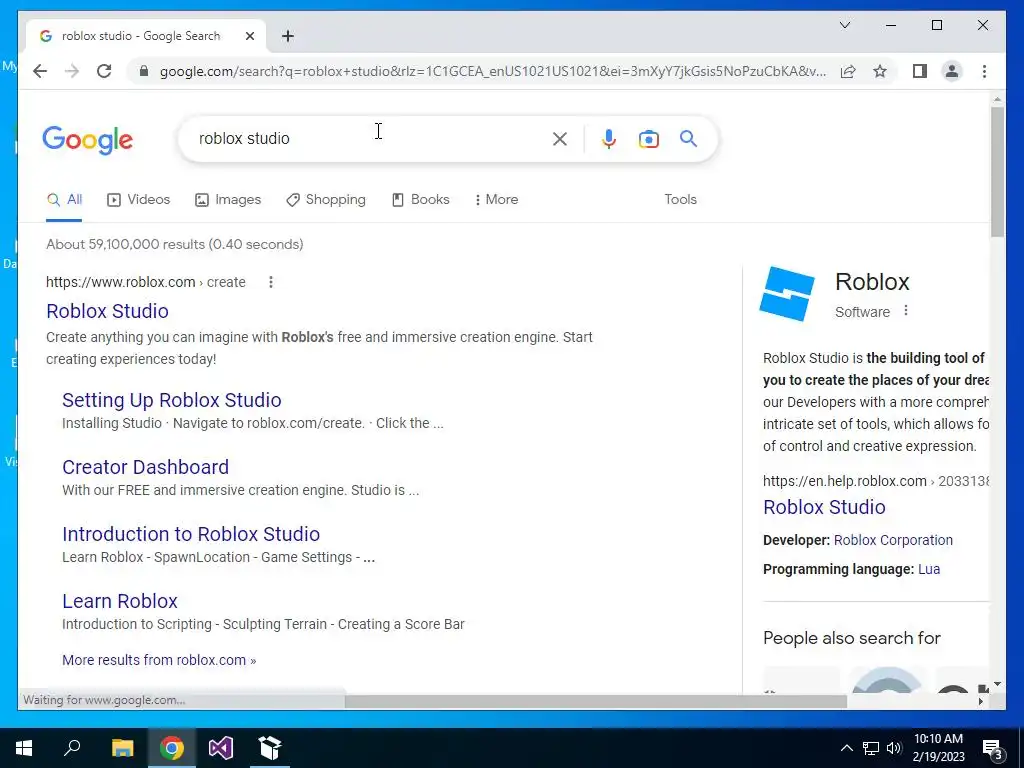Screen dimensions: 1024x768
Task: Open the Learn Roblox link
Action: pyautogui.click(x=120, y=601)
